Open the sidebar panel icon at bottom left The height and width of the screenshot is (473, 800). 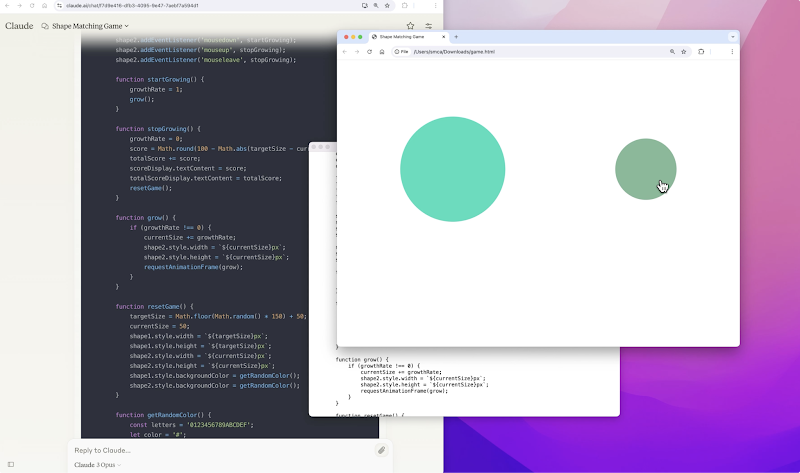pyautogui.click(x=11, y=464)
